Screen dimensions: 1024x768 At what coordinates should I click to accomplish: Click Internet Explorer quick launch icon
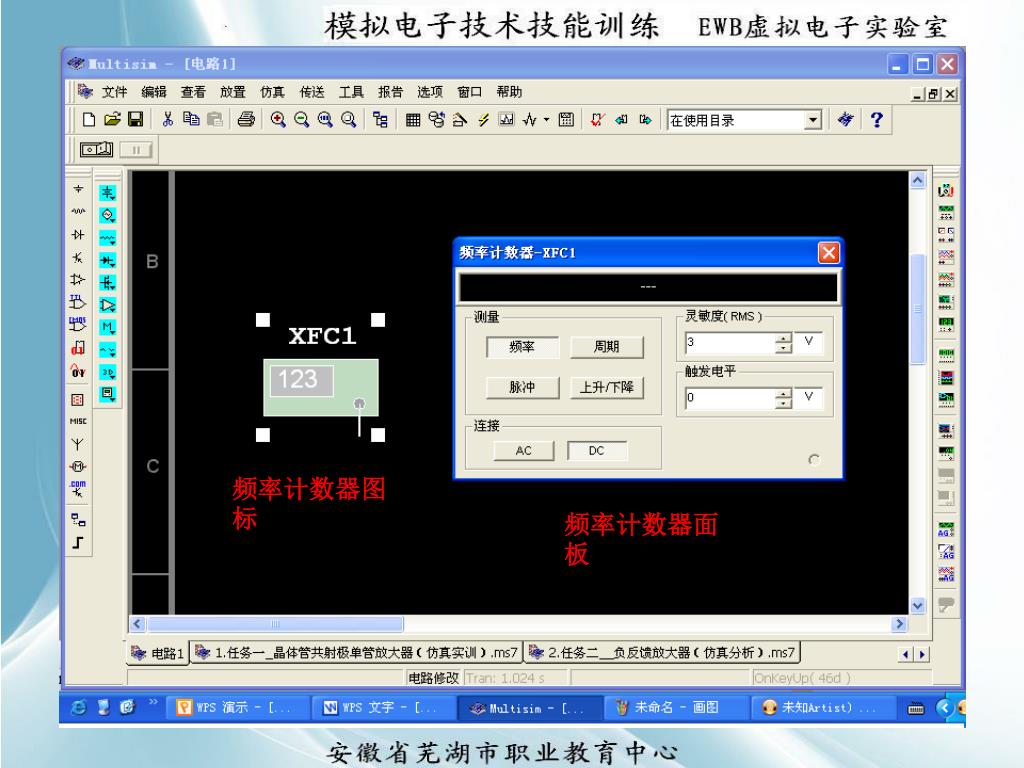click(x=78, y=707)
